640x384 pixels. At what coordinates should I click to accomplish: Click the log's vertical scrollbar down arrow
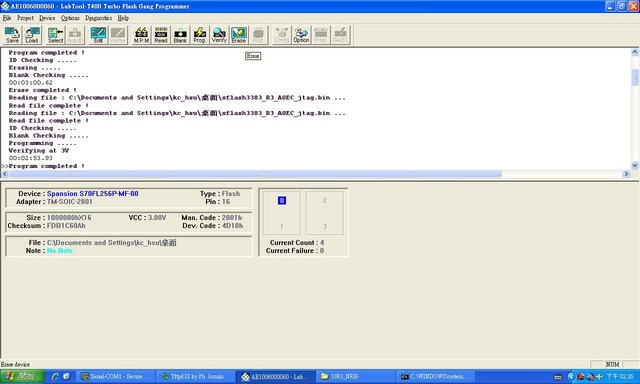tap(635, 165)
